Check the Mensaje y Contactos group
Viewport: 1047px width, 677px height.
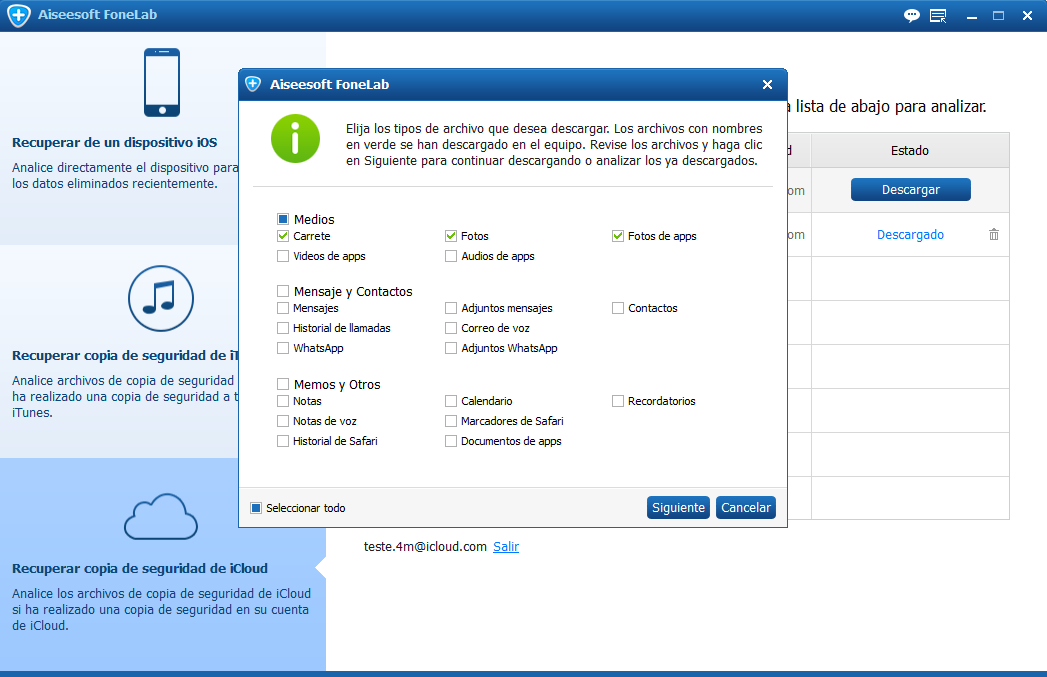point(283,291)
